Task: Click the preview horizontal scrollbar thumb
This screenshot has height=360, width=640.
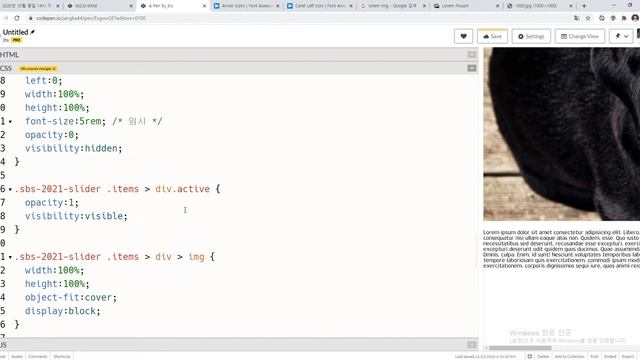Action: 520,348
